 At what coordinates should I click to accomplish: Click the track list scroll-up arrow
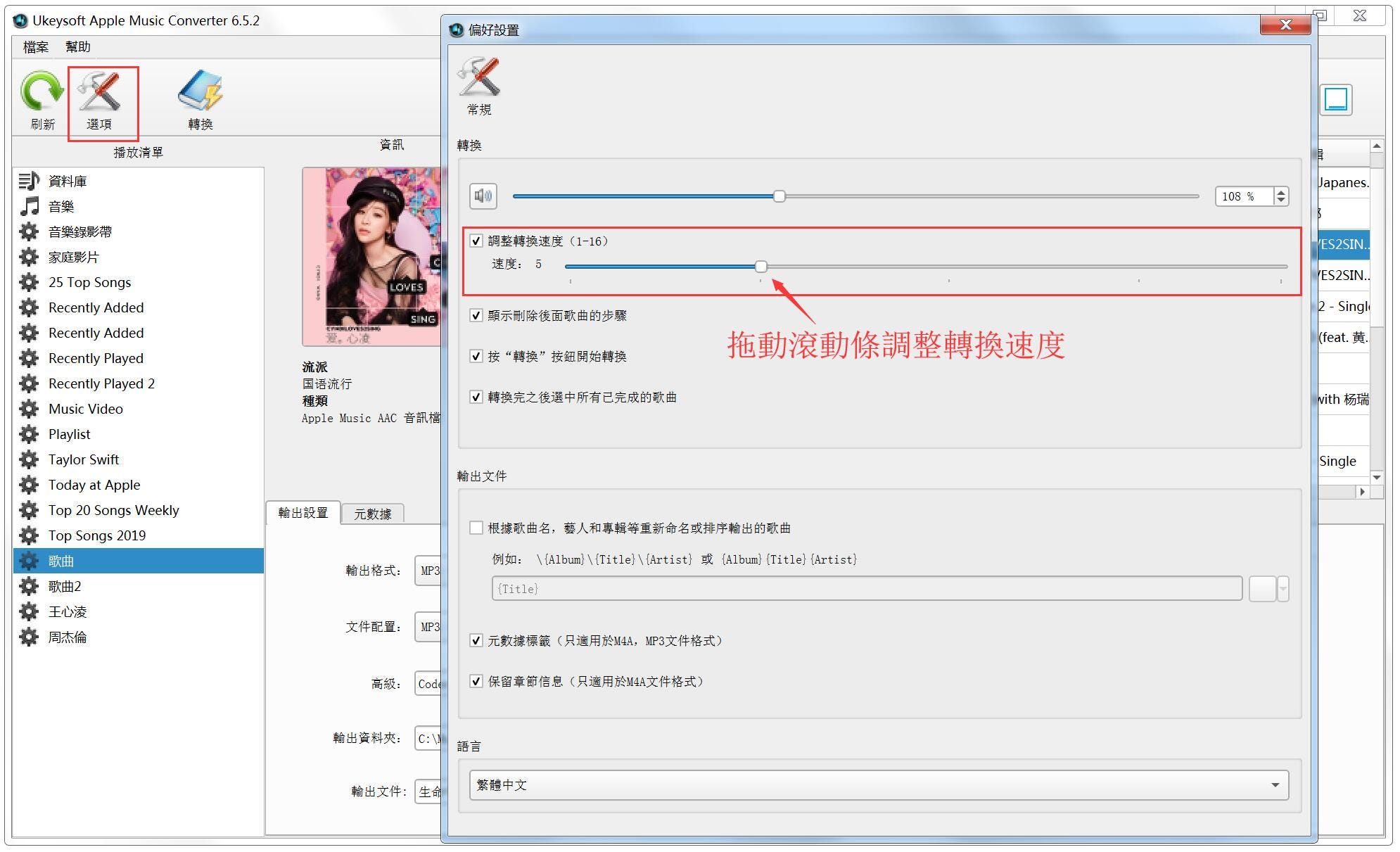tap(1377, 146)
